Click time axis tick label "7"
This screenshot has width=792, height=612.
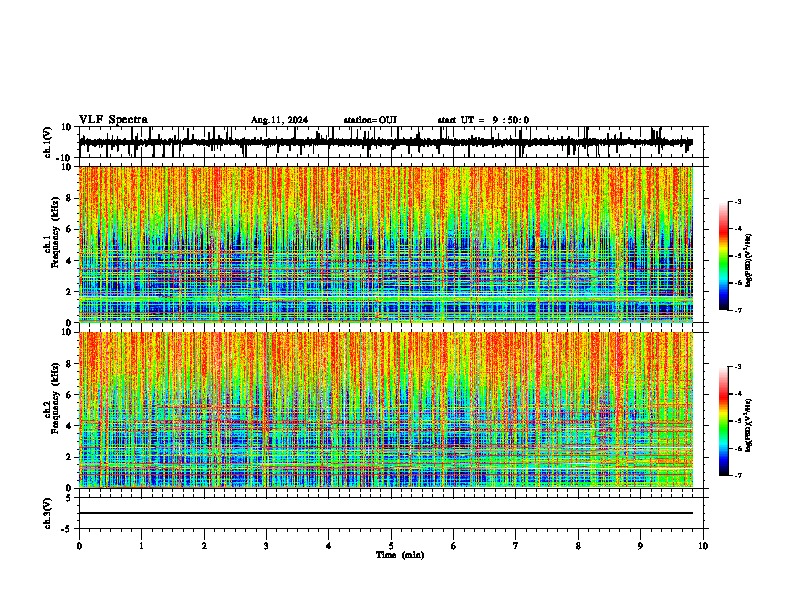516,546
